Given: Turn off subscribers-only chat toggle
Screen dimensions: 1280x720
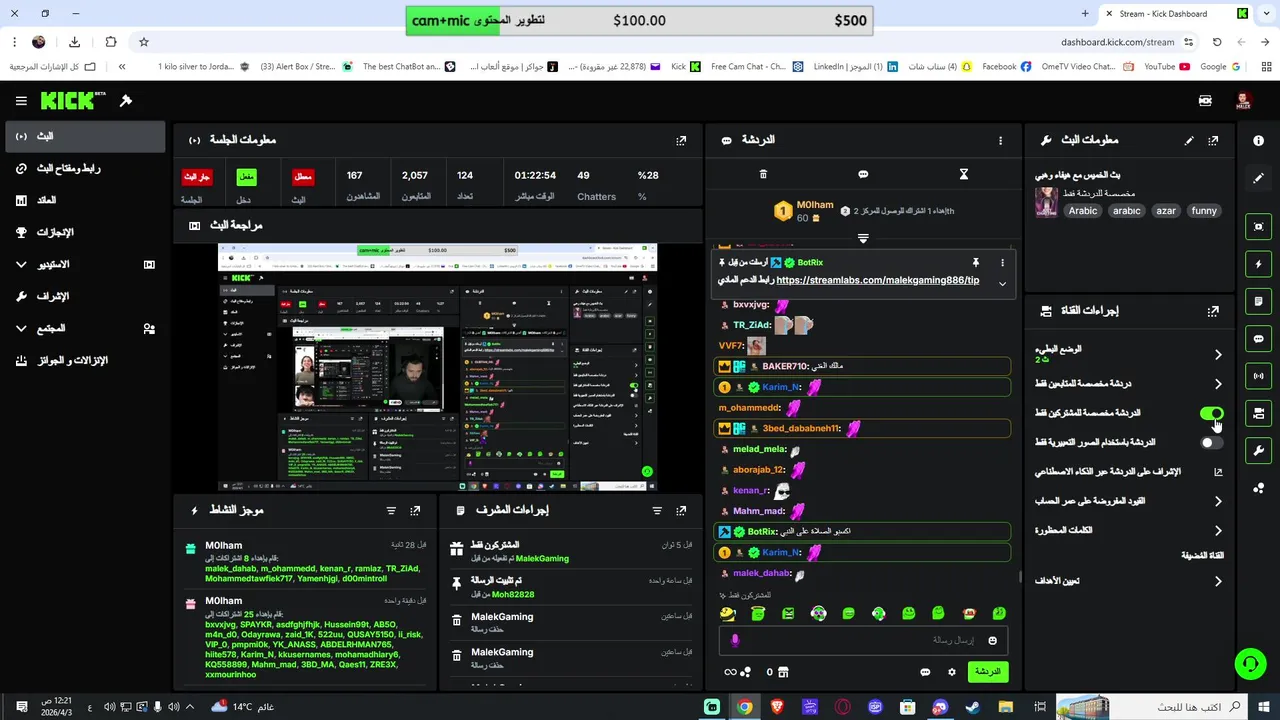Looking at the screenshot, I should (x=1211, y=413).
